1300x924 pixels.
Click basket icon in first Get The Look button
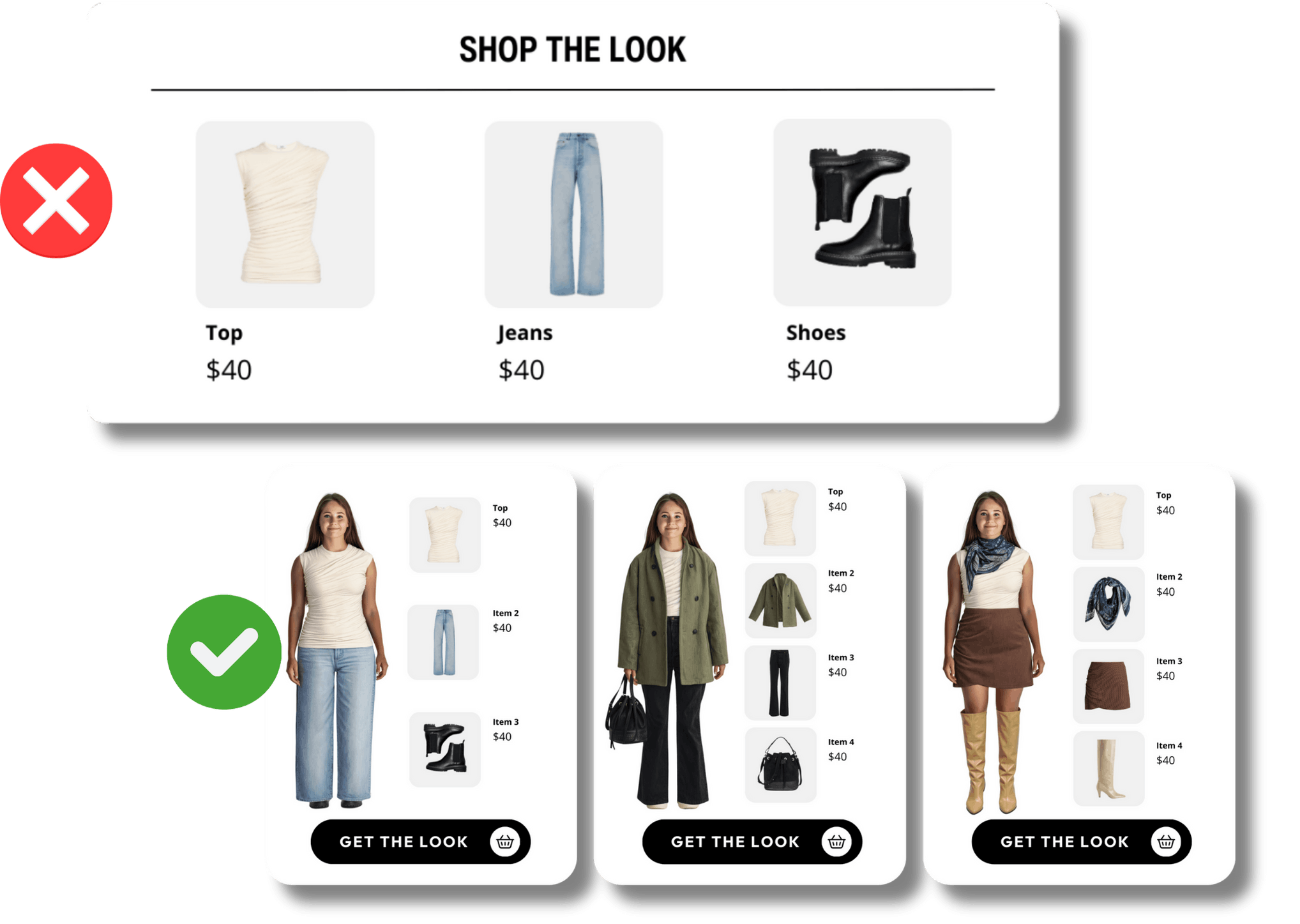click(505, 842)
